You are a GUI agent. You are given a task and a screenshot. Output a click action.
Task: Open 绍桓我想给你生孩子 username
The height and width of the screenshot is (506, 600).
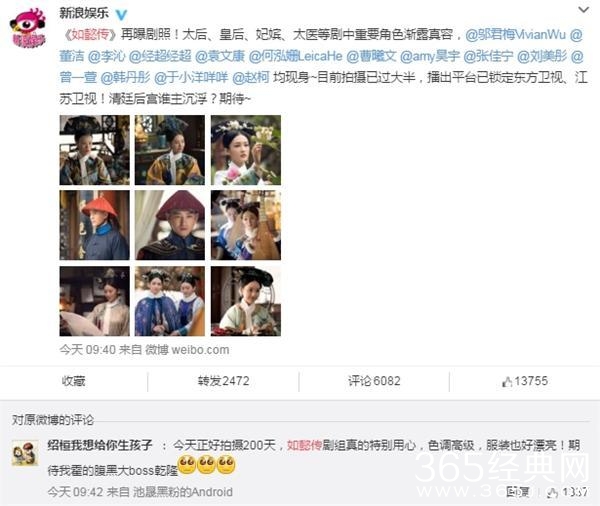click(x=99, y=445)
